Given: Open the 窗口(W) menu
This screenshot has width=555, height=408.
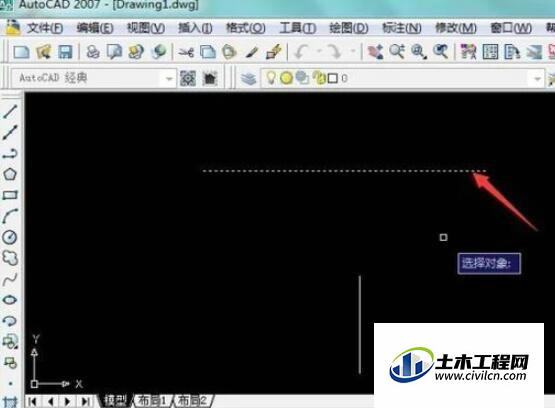Looking at the screenshot, I should click(x=511, y=28).
